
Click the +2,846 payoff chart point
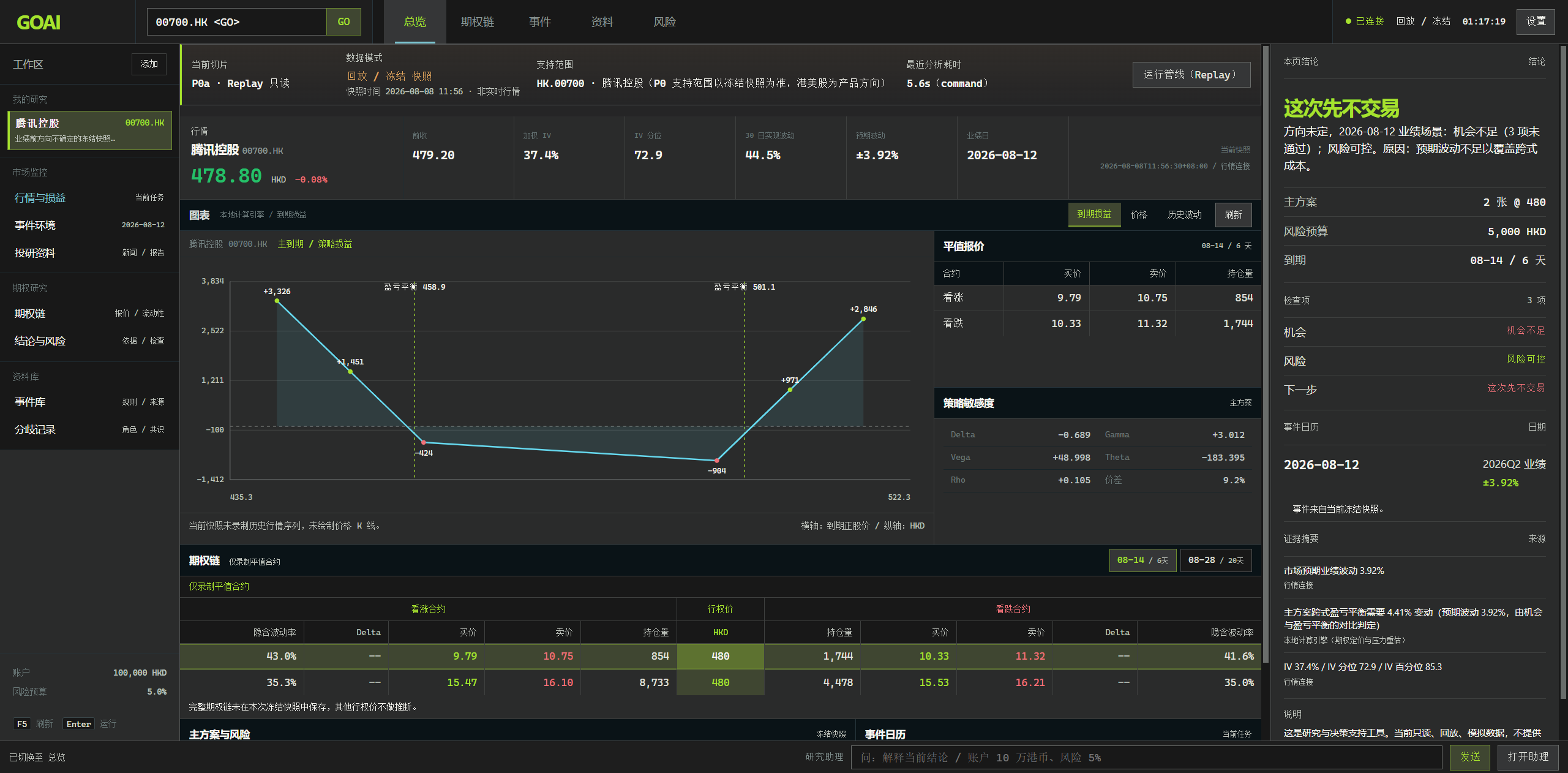point(863,319)
